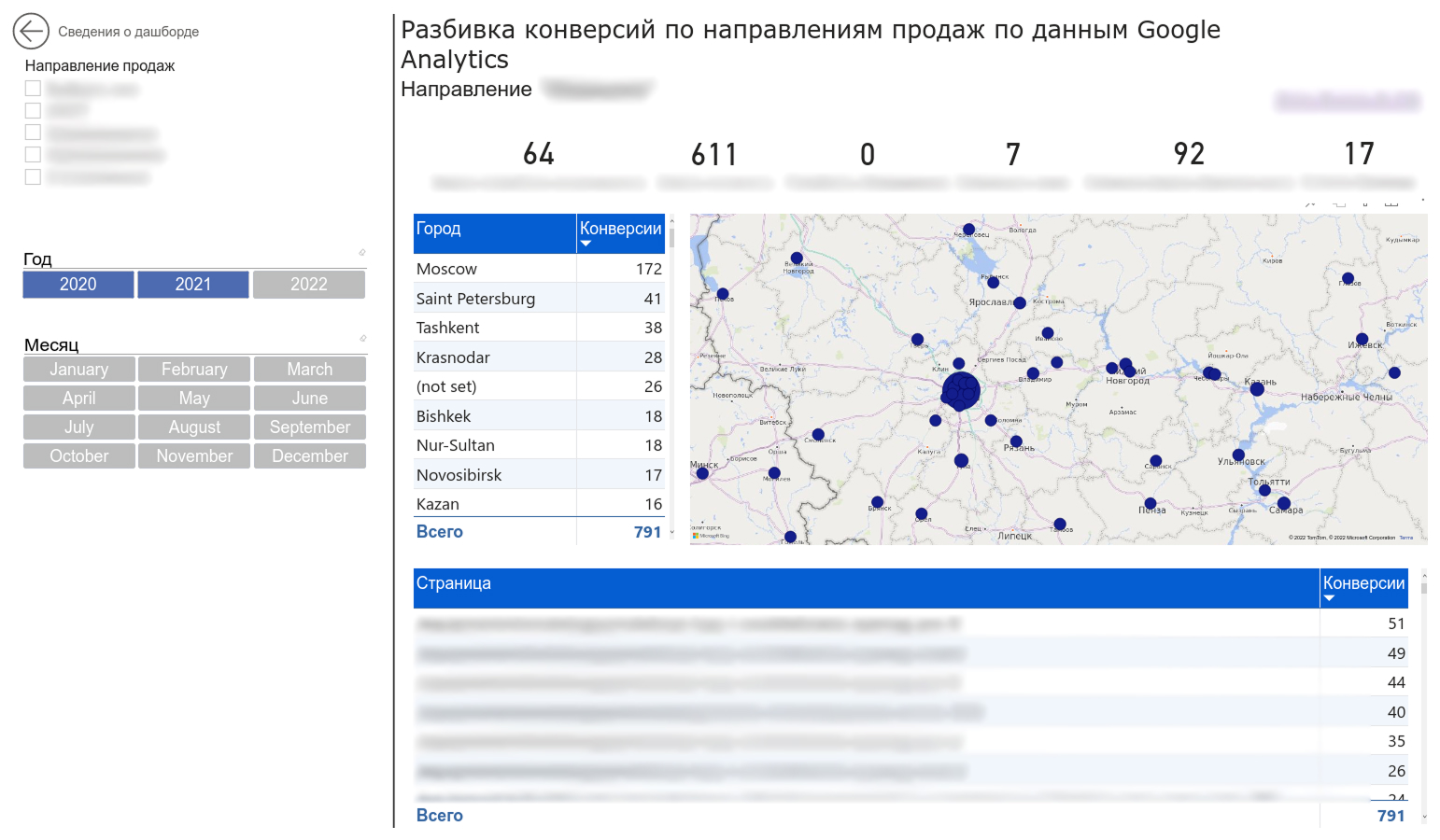The width and height of the screenshot is (1440, 840).
Task: Select year 2020 in the Год slicer
Action: 78,285
